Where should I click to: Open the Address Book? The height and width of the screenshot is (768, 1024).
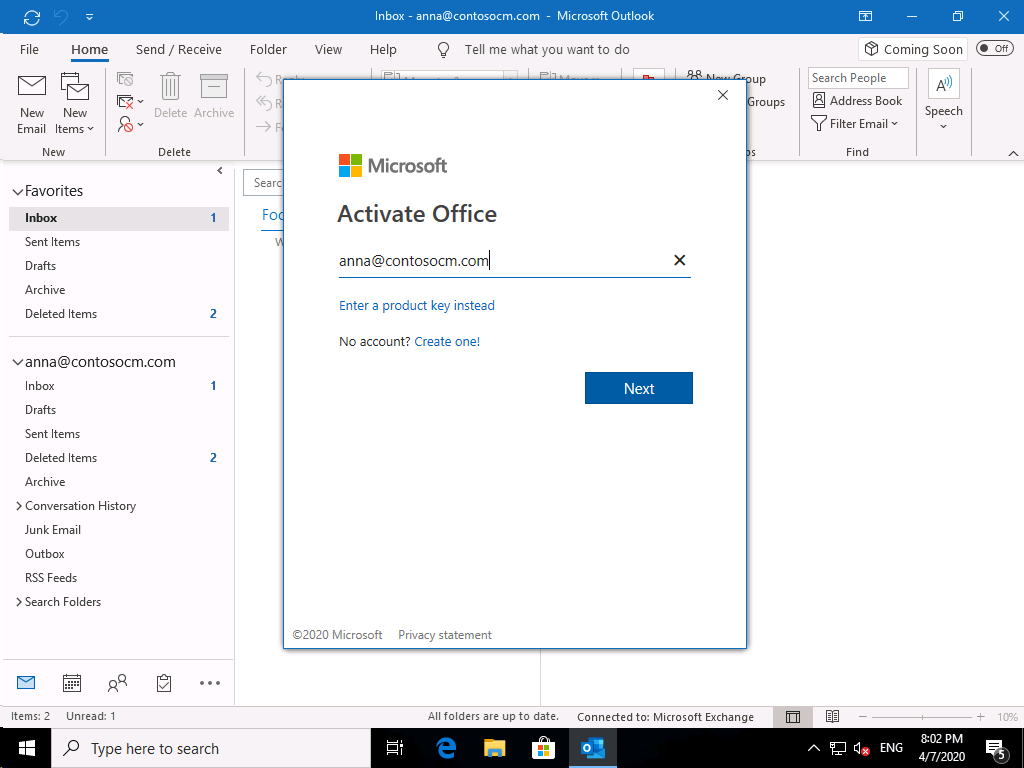pos(857,100)
